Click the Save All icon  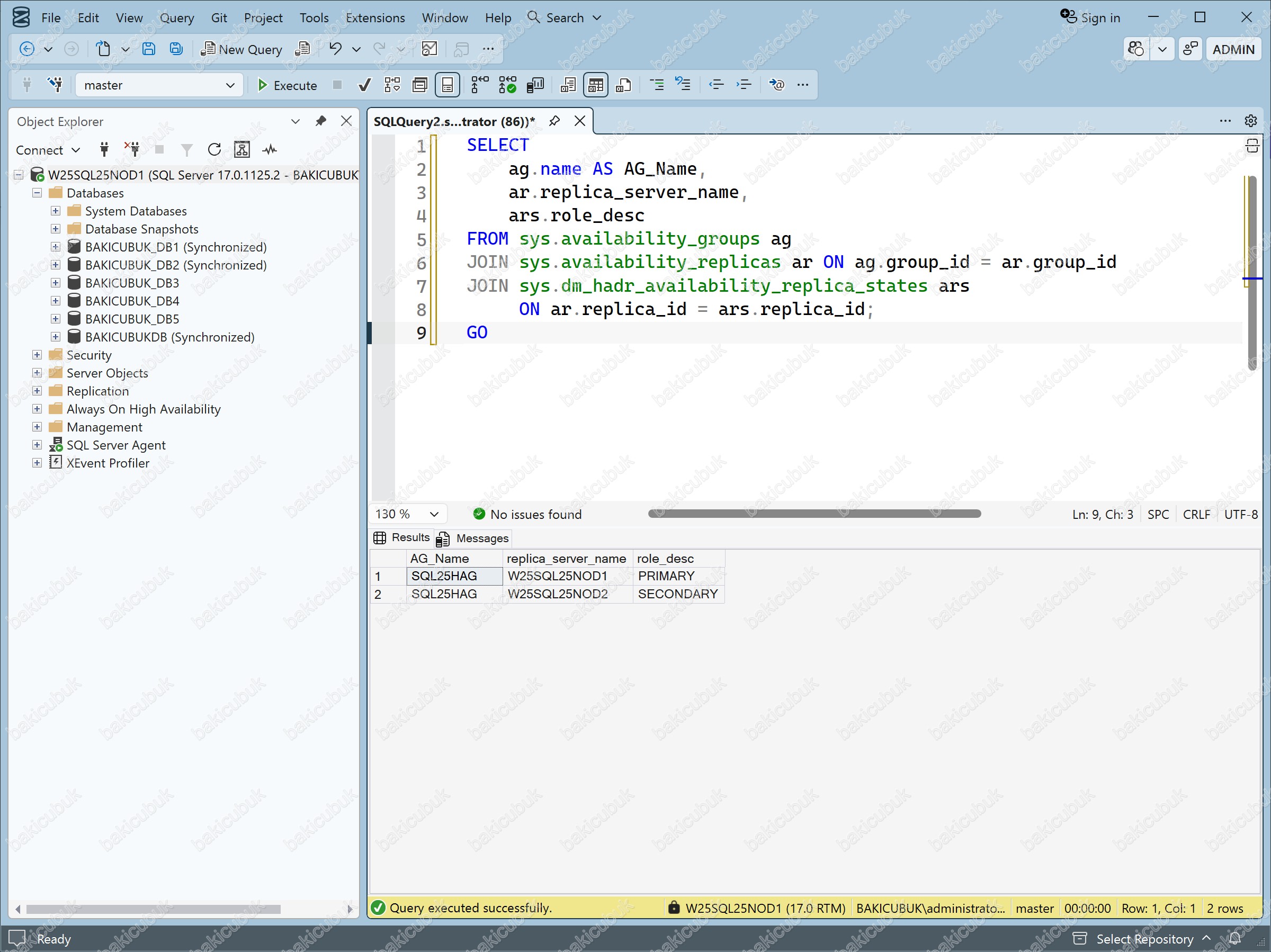[176, 49]
